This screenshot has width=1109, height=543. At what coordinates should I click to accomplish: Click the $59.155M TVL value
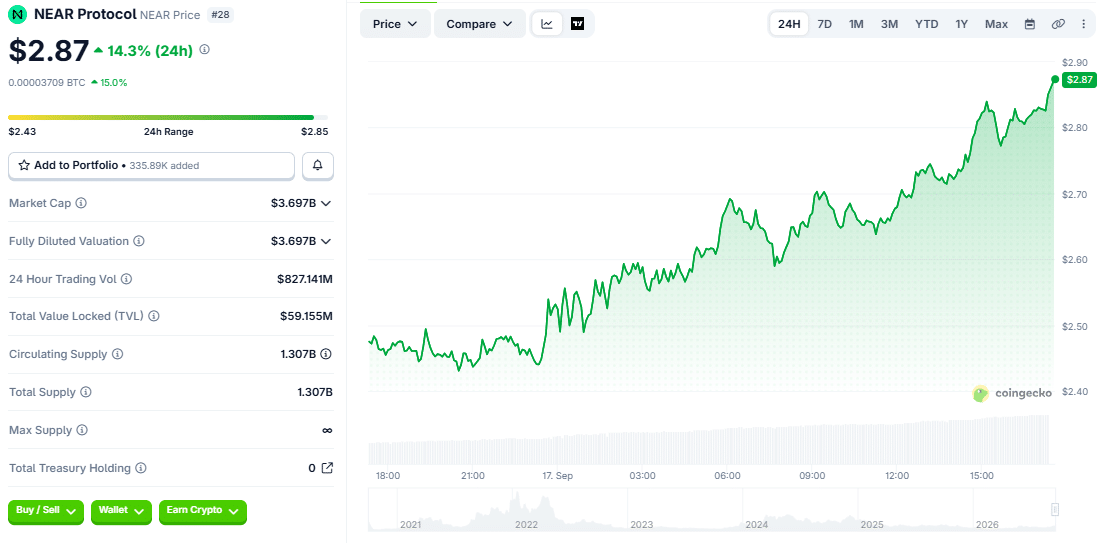pyautogui.click(x=306, y=317)
